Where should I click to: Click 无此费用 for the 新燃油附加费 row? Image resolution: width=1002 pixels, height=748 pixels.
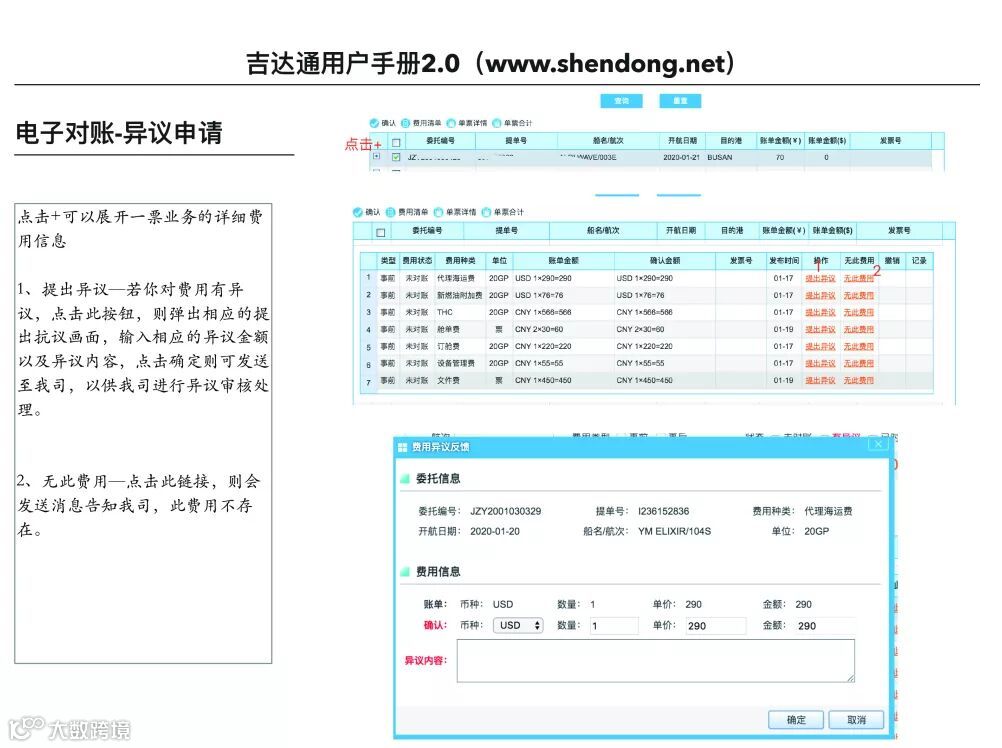pos(859,296)
